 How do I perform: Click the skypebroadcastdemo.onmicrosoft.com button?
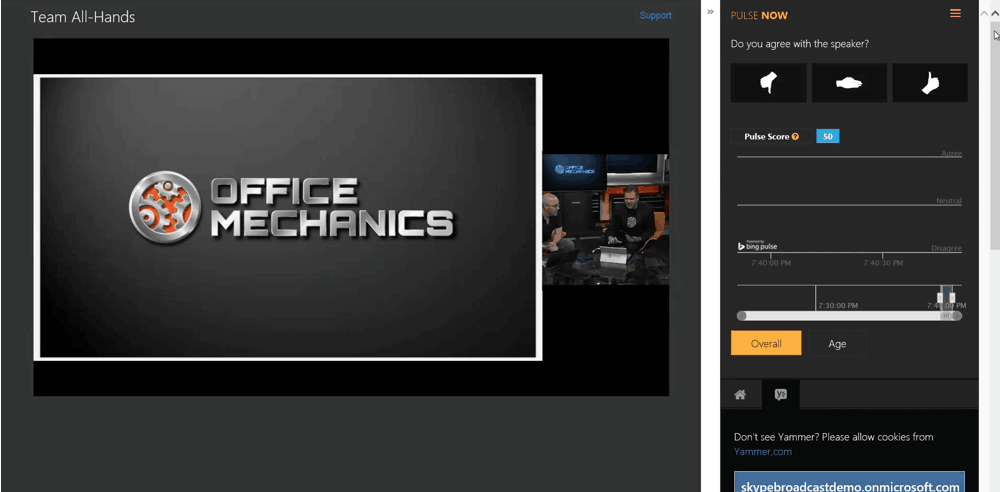click(848, 484)
